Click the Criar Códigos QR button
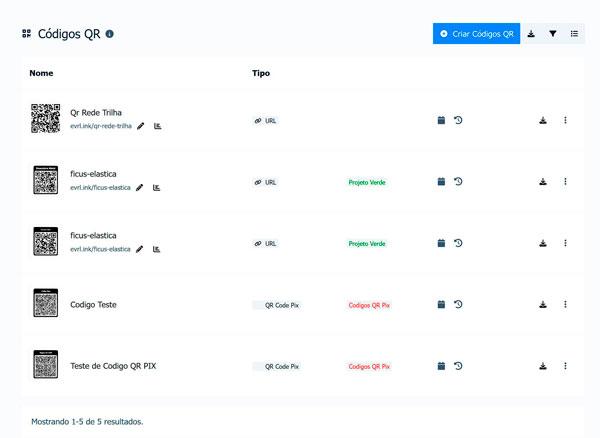 pos(476,34)
